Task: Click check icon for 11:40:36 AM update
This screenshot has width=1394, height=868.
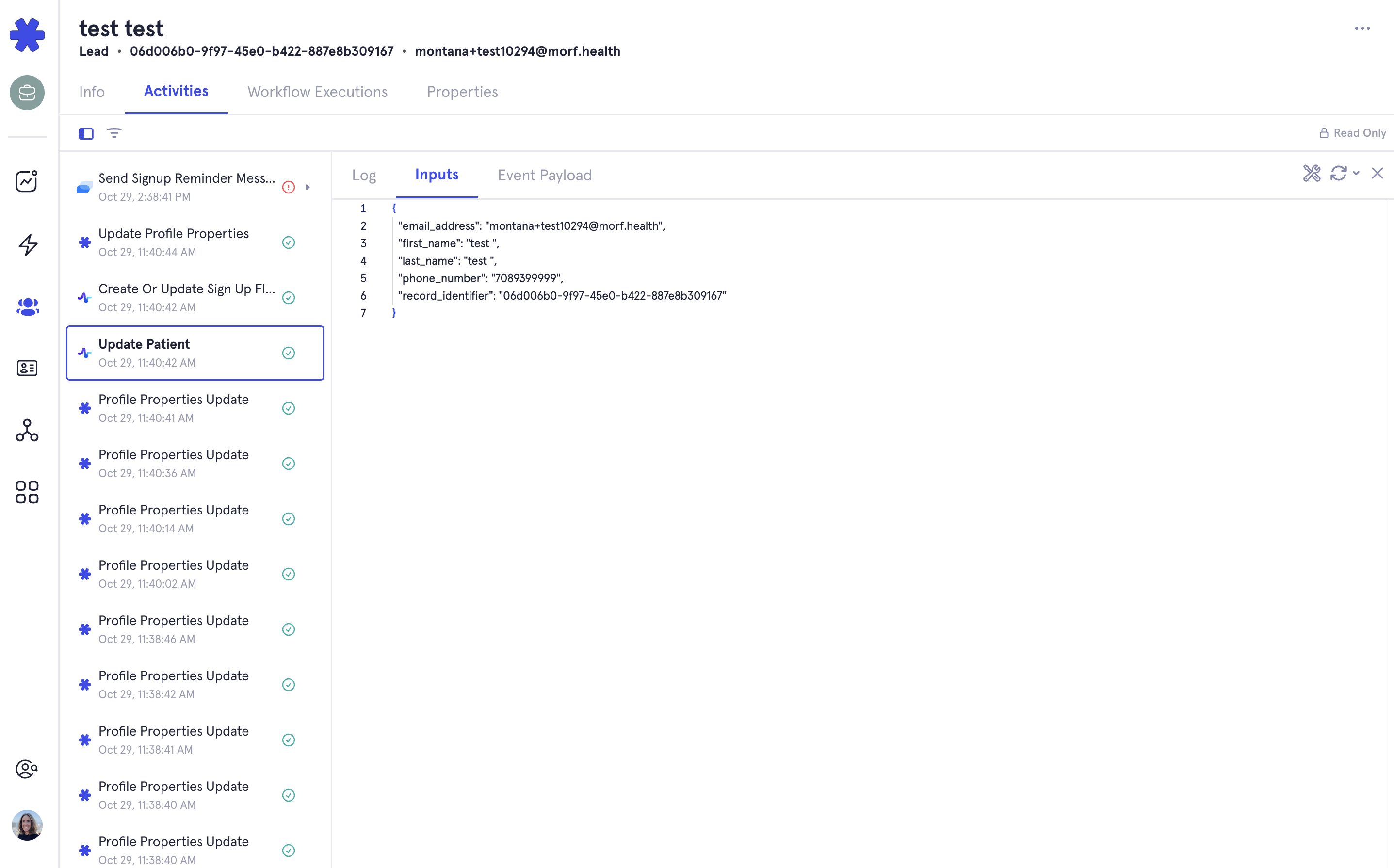Action: coord(288,463)
